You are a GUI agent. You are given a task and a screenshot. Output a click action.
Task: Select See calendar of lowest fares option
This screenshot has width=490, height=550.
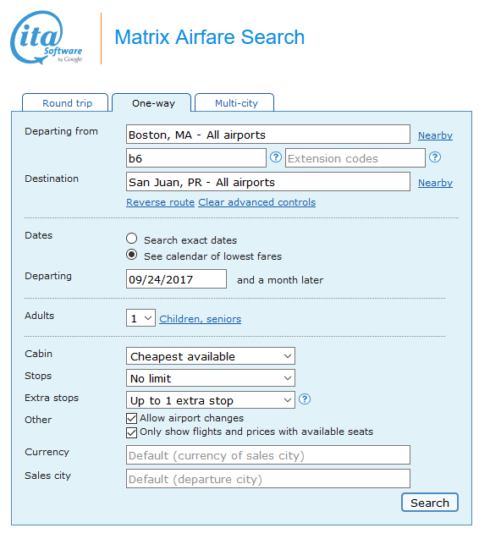(132, 255)
